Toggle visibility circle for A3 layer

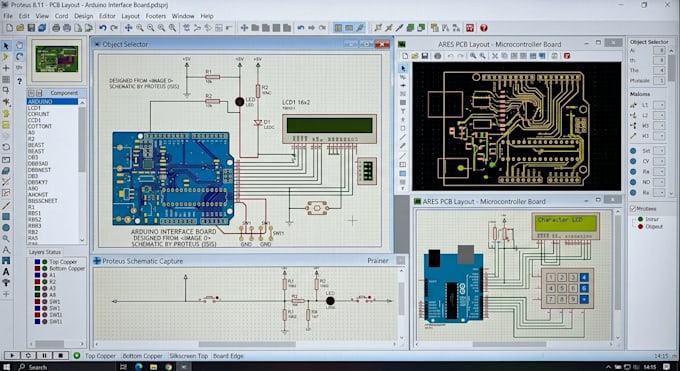click(x=45, y=288)
